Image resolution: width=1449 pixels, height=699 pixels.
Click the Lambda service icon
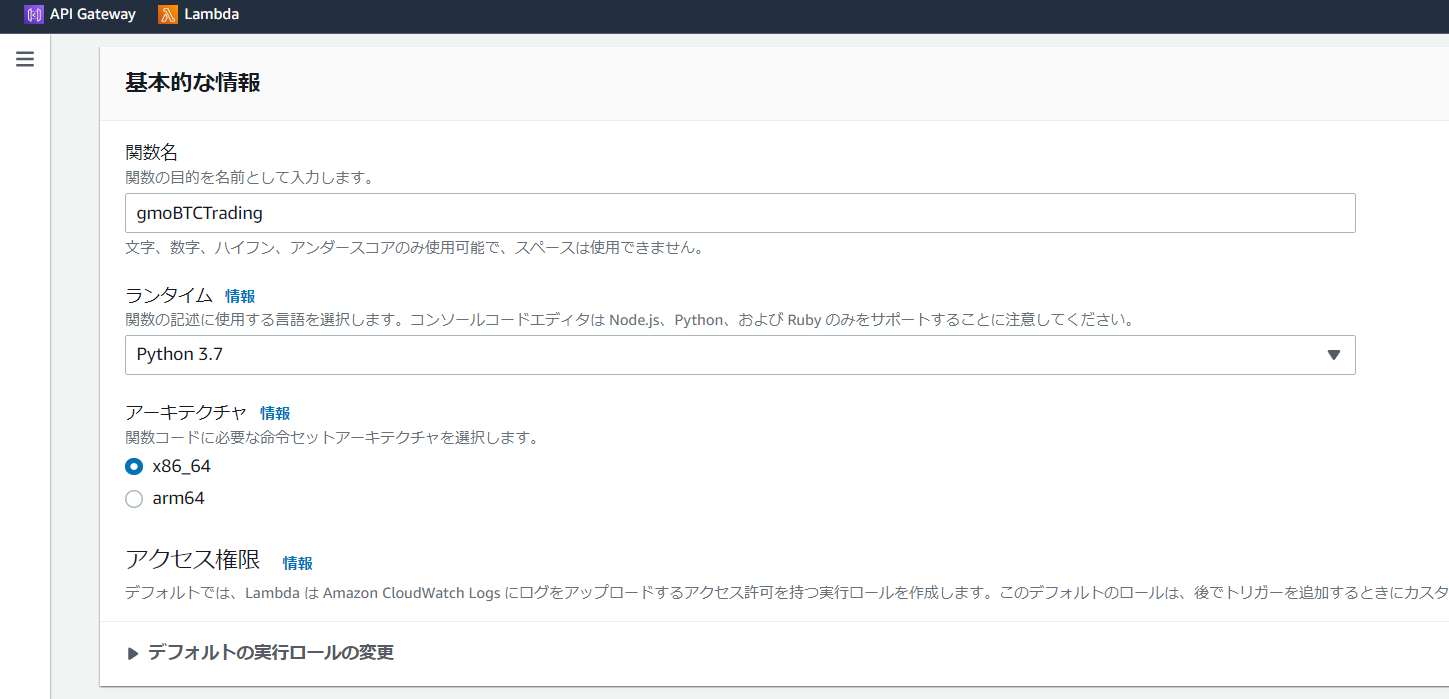pyautogui.click(x=168, y=15)
